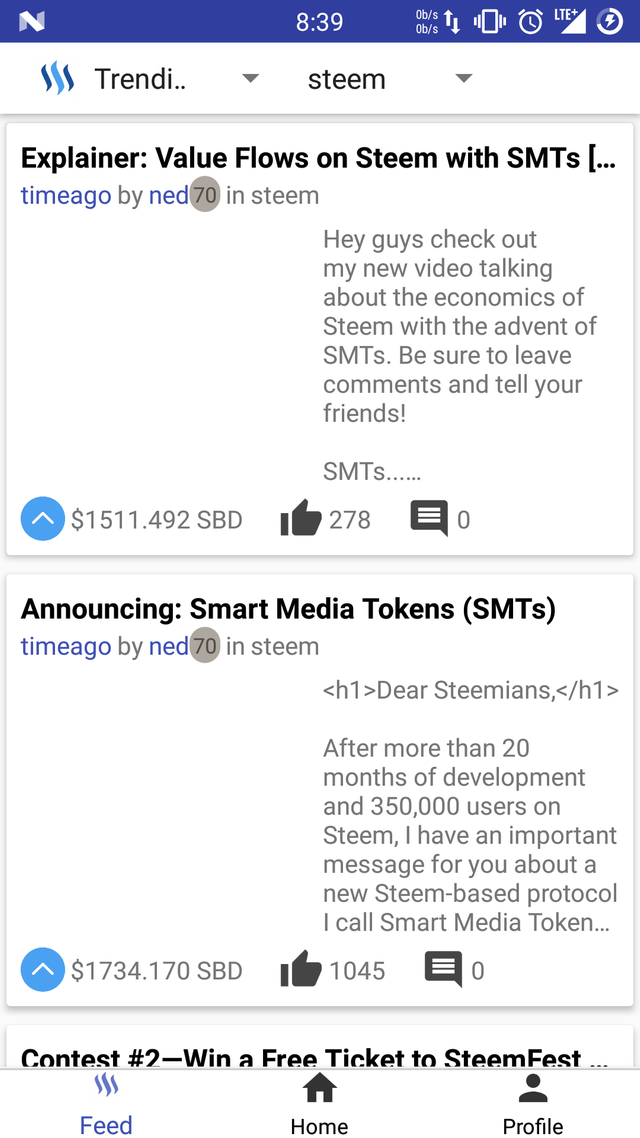This screenshot has width=640, height=1138.
Task: Expand the steem tag dropdown
Action: point(463,78)
